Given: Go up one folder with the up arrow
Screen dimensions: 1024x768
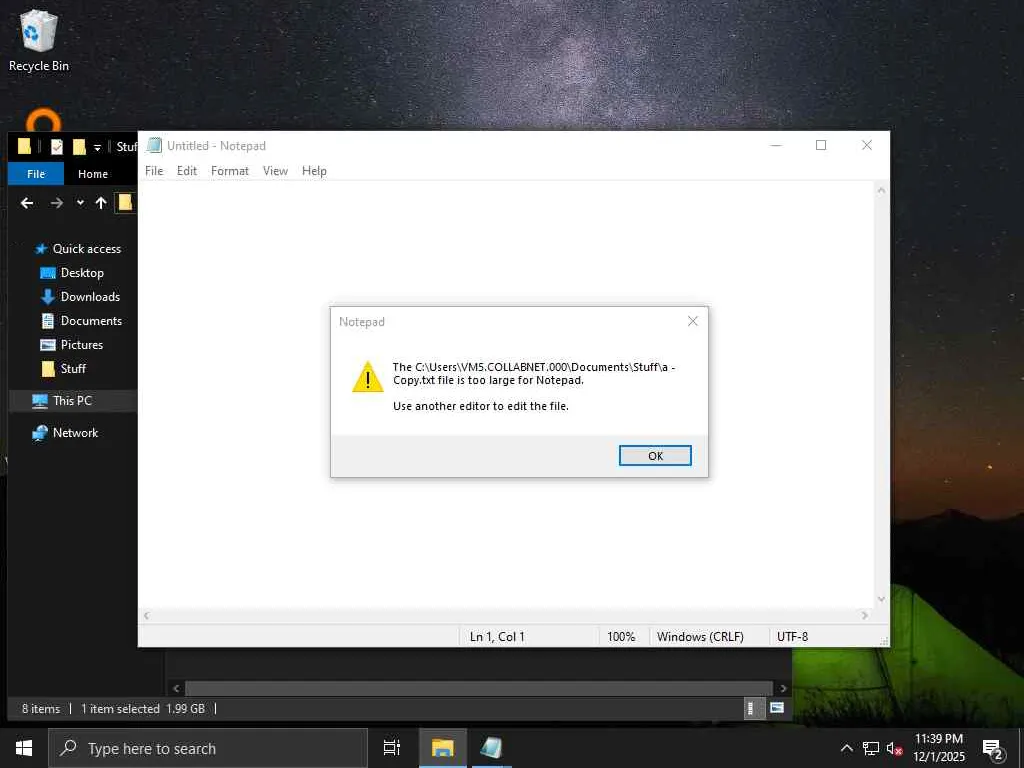Looking at the screenshot, I should click(101, 203).
